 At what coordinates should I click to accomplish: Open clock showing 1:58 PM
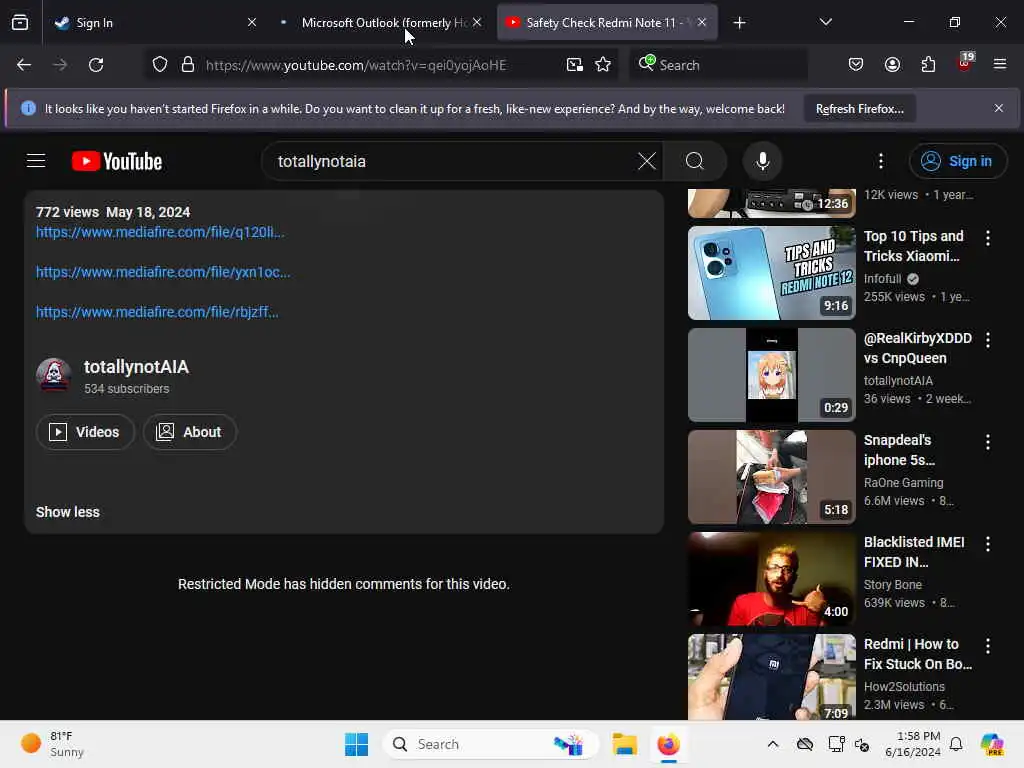pyautogui.click(x=912, y=744)
